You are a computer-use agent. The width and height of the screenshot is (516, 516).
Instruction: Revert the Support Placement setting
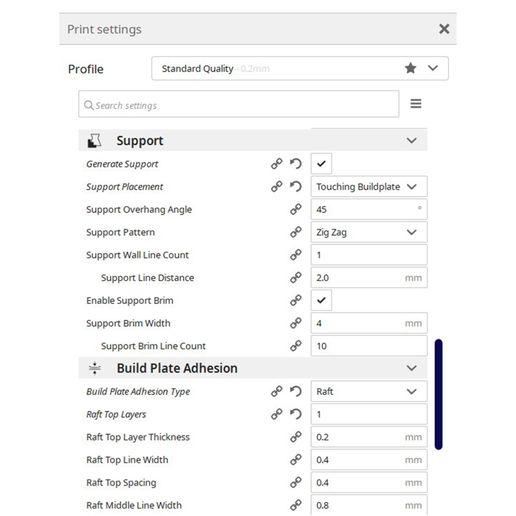pos(296,186)
